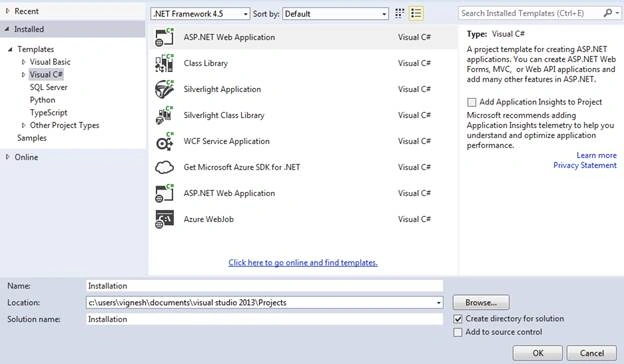Screen dimensions: 624x364
Task: Click the Online section label
Action: (x=26, y=157)
